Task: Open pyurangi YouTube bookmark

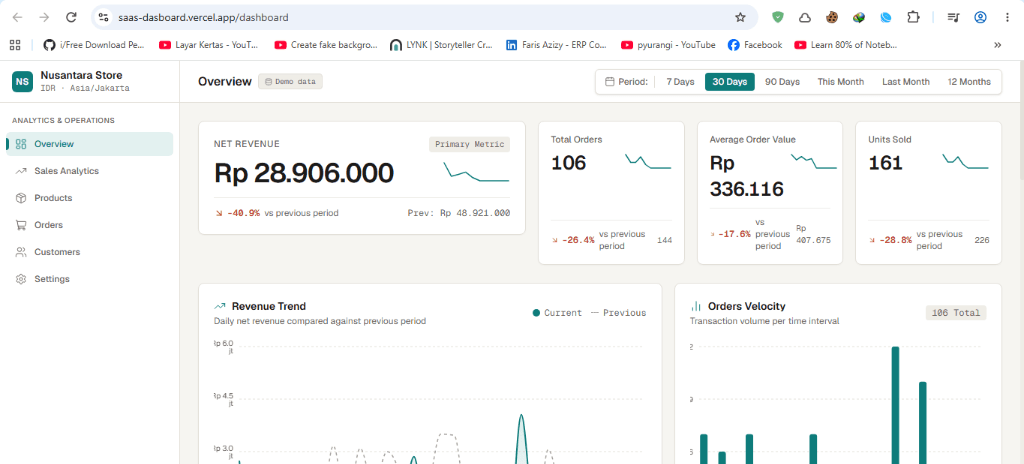Action: (668, 45)
